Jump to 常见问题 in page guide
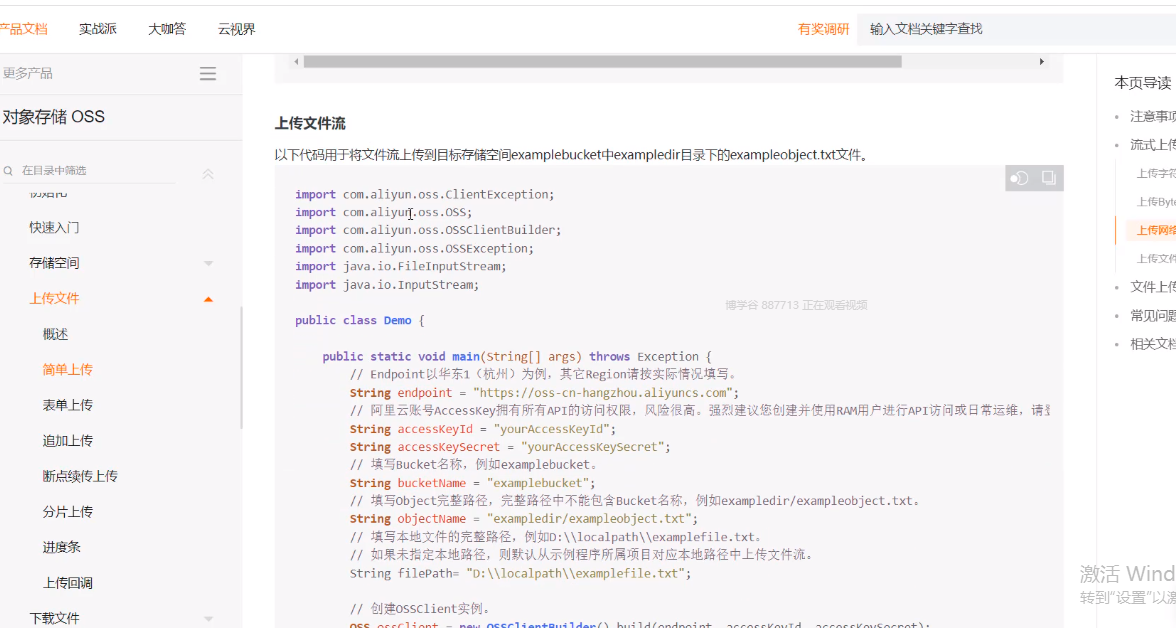The width and height of the screenshot is (1176, 628). (1153, 315)
